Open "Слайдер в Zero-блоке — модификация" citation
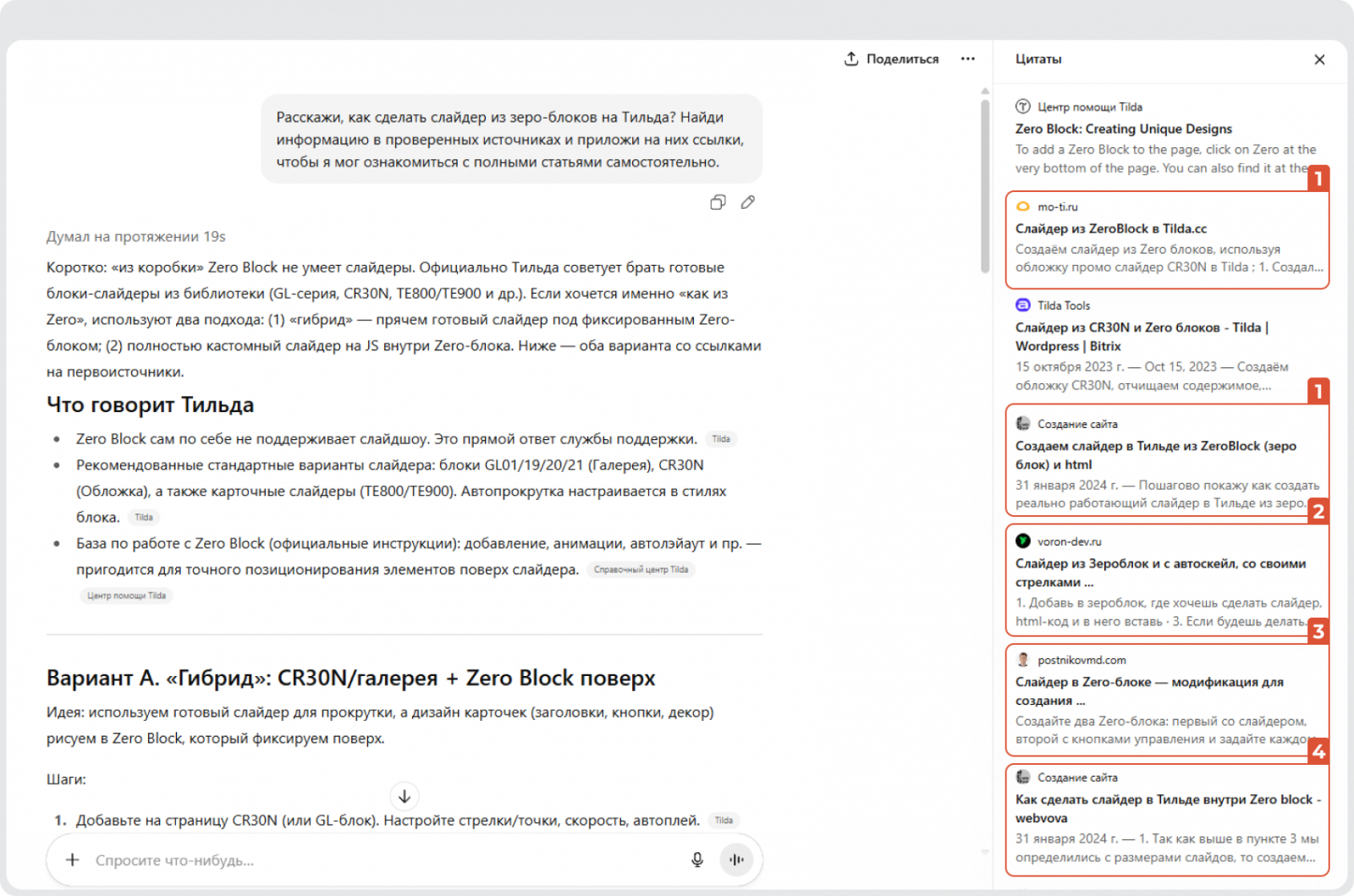 1149,691
